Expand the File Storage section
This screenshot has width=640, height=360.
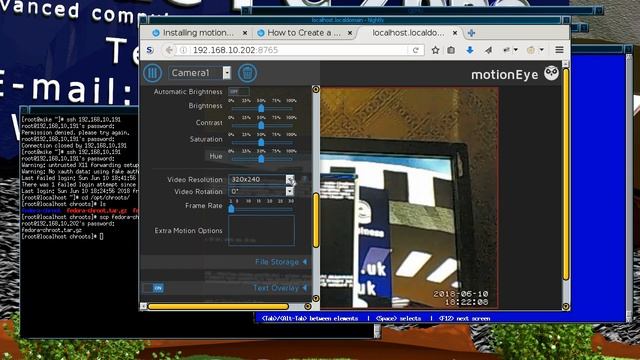281,262
